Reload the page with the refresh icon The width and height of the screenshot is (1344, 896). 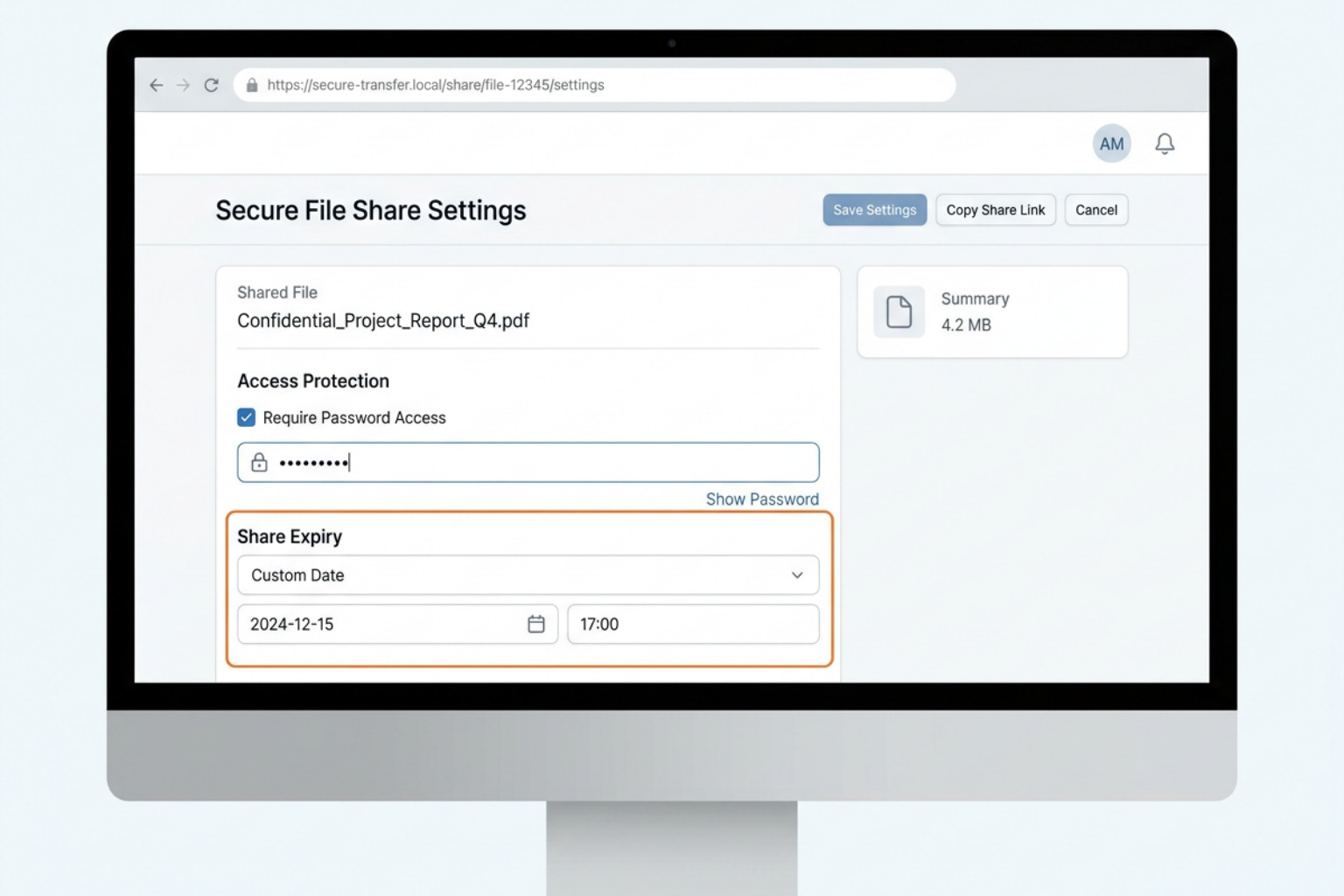(x=211, y=85)
